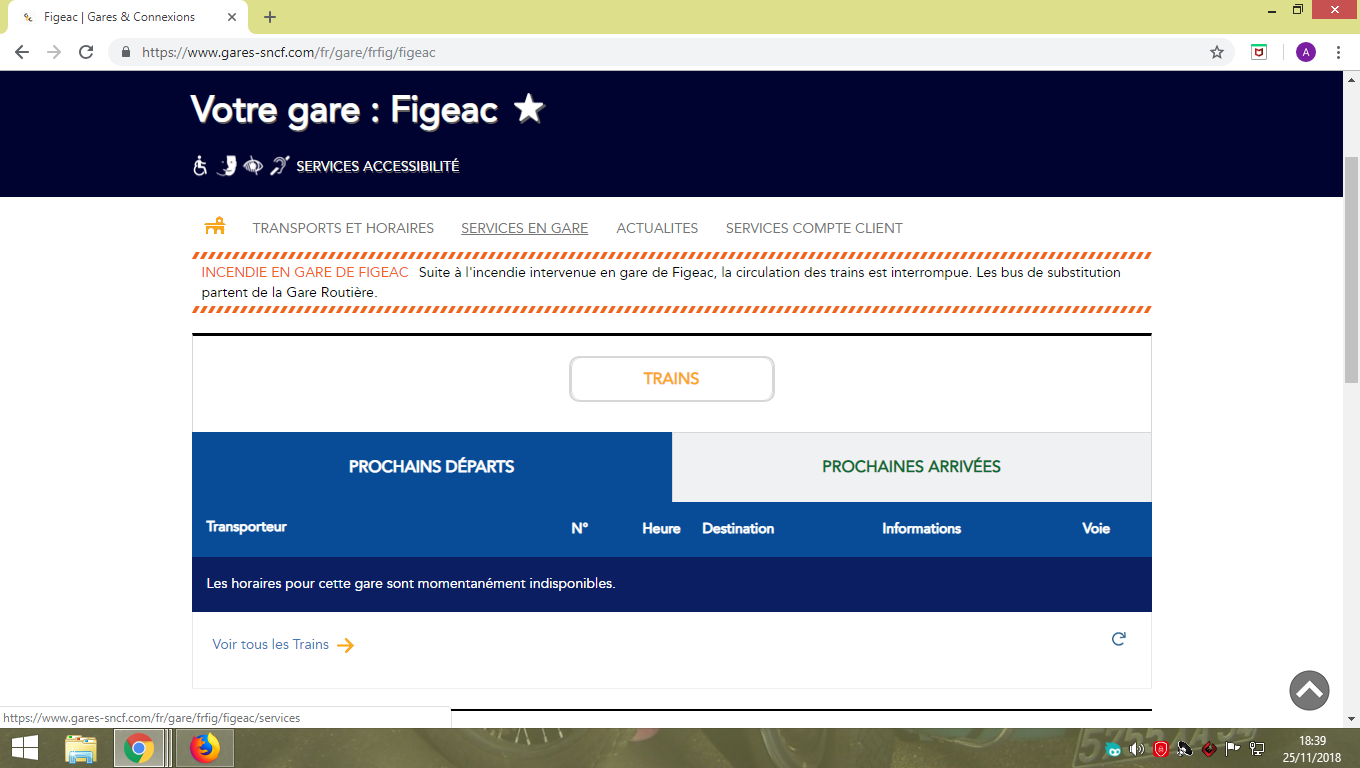Click the Action Center flag tray icon
This screenshot has height=768, width=1360.
tap(1233, 748)
